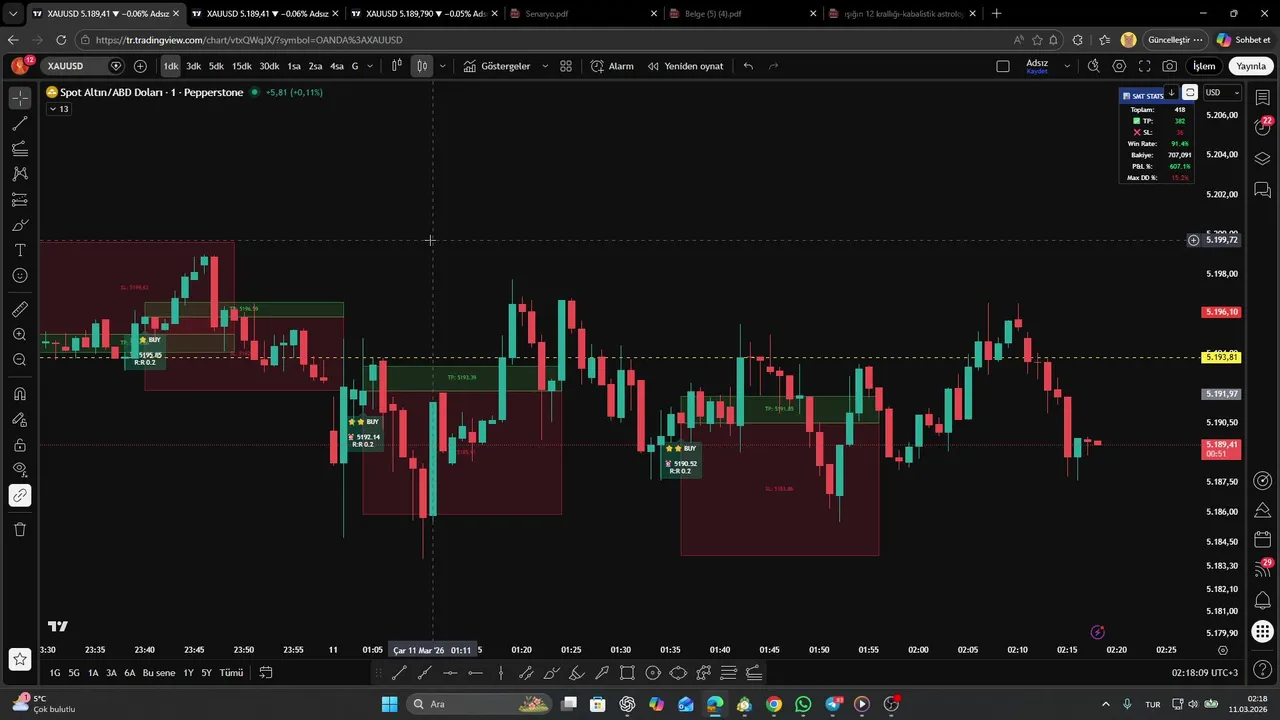
Task: Click the trash remove objects icon
Action: pyautogui.click(x=20, y=529)
